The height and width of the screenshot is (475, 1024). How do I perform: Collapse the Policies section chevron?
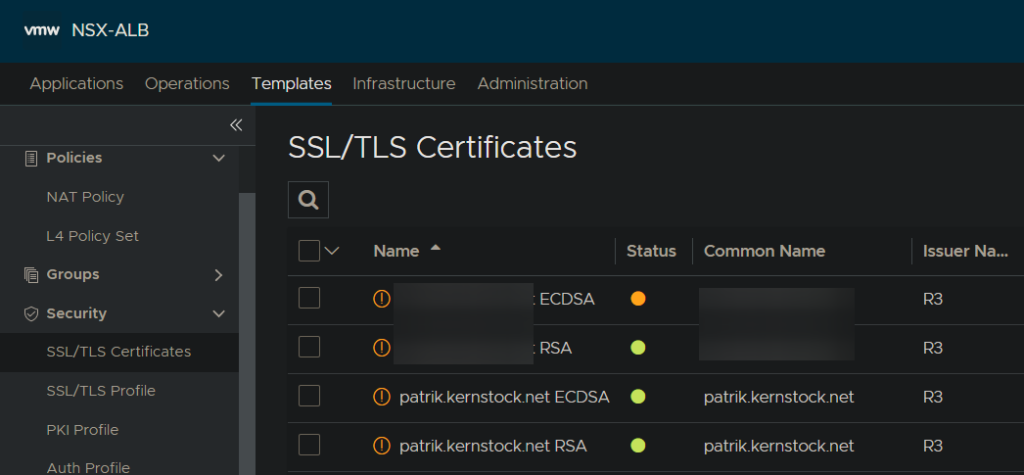(219, 158)
